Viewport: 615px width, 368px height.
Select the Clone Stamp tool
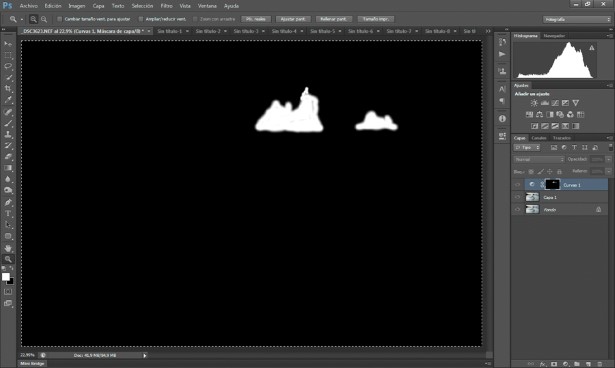pos(8,134)
